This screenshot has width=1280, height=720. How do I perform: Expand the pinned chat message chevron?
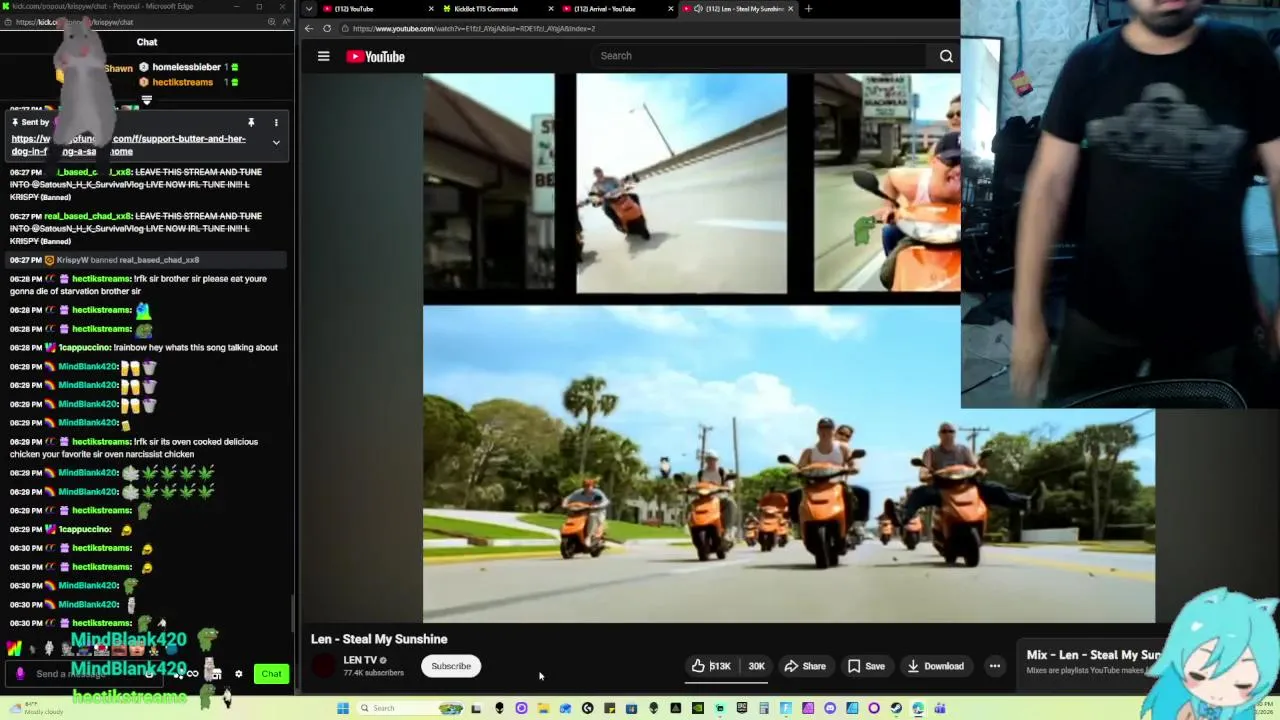[276, 142]
